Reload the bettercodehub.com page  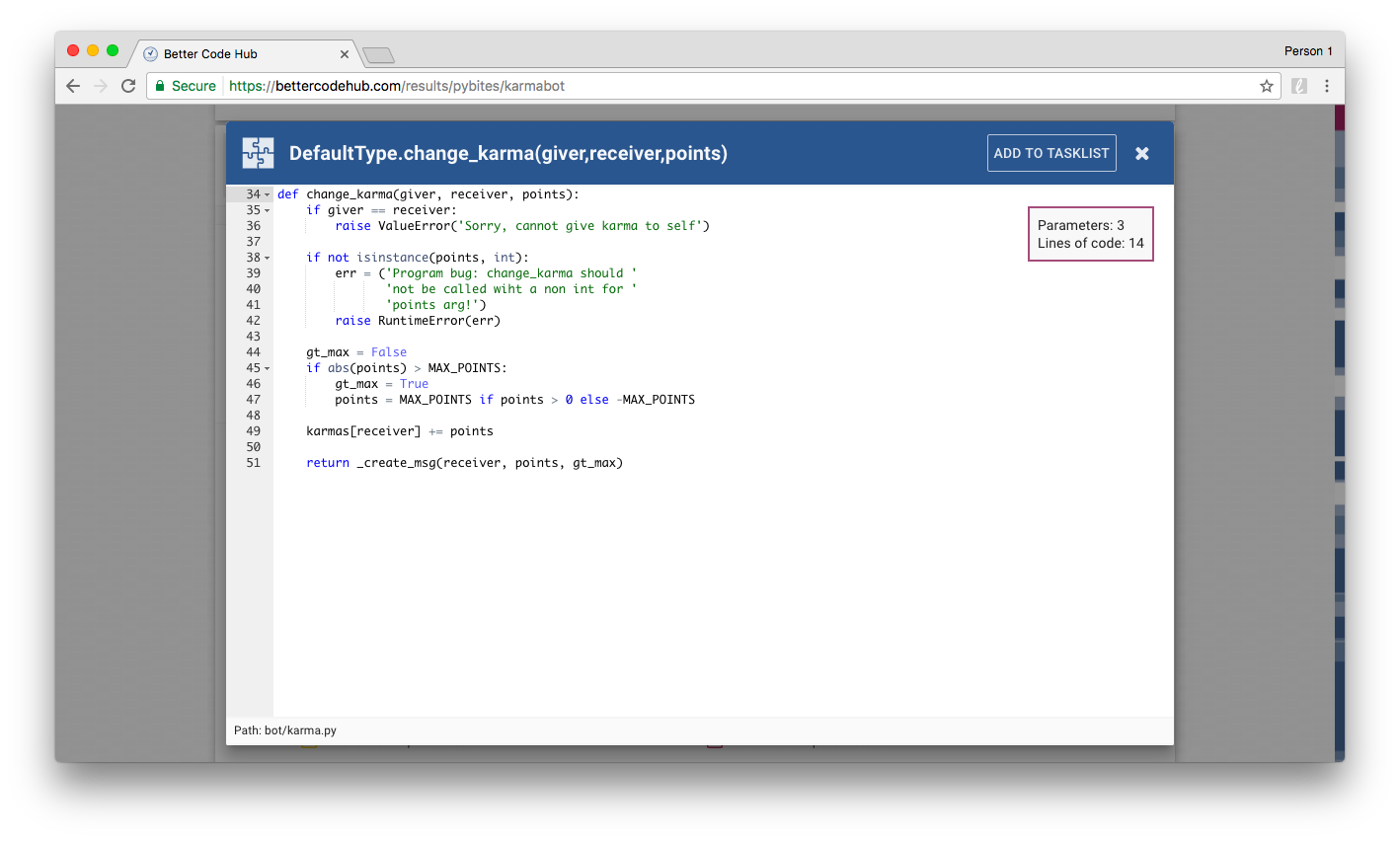coord(128,86)
